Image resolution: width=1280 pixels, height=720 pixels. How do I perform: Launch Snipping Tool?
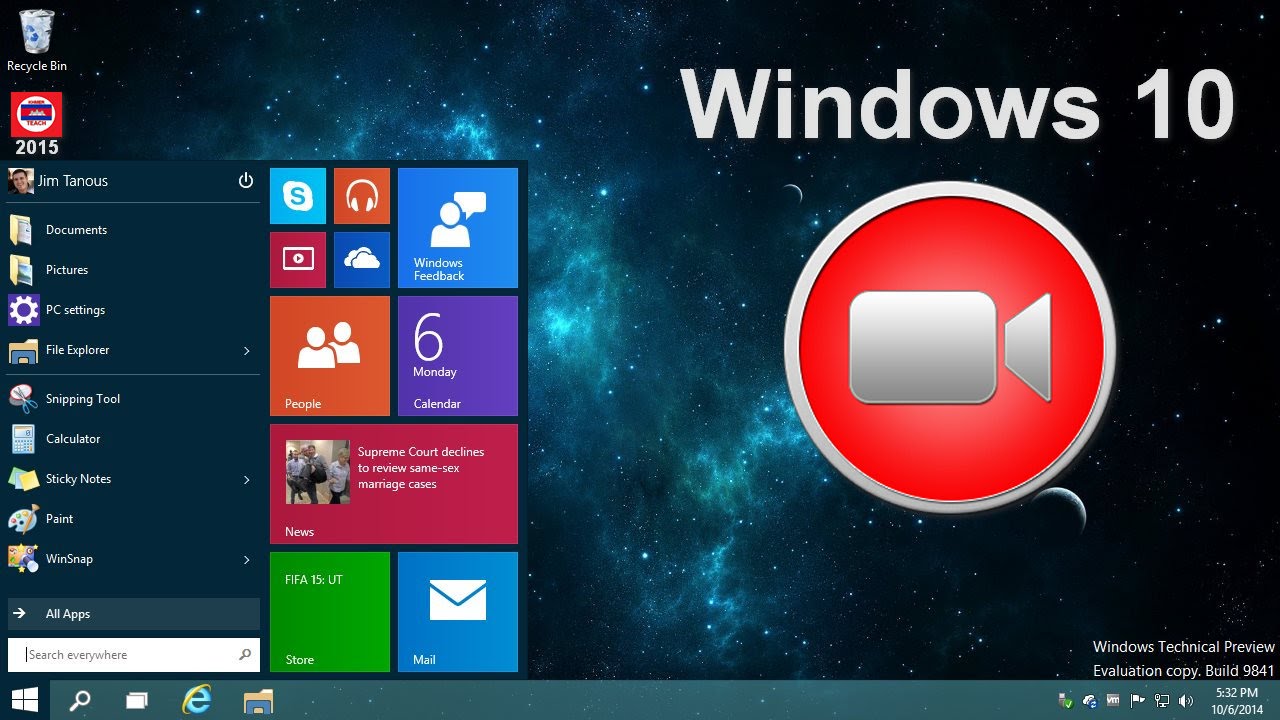[134, 399]
